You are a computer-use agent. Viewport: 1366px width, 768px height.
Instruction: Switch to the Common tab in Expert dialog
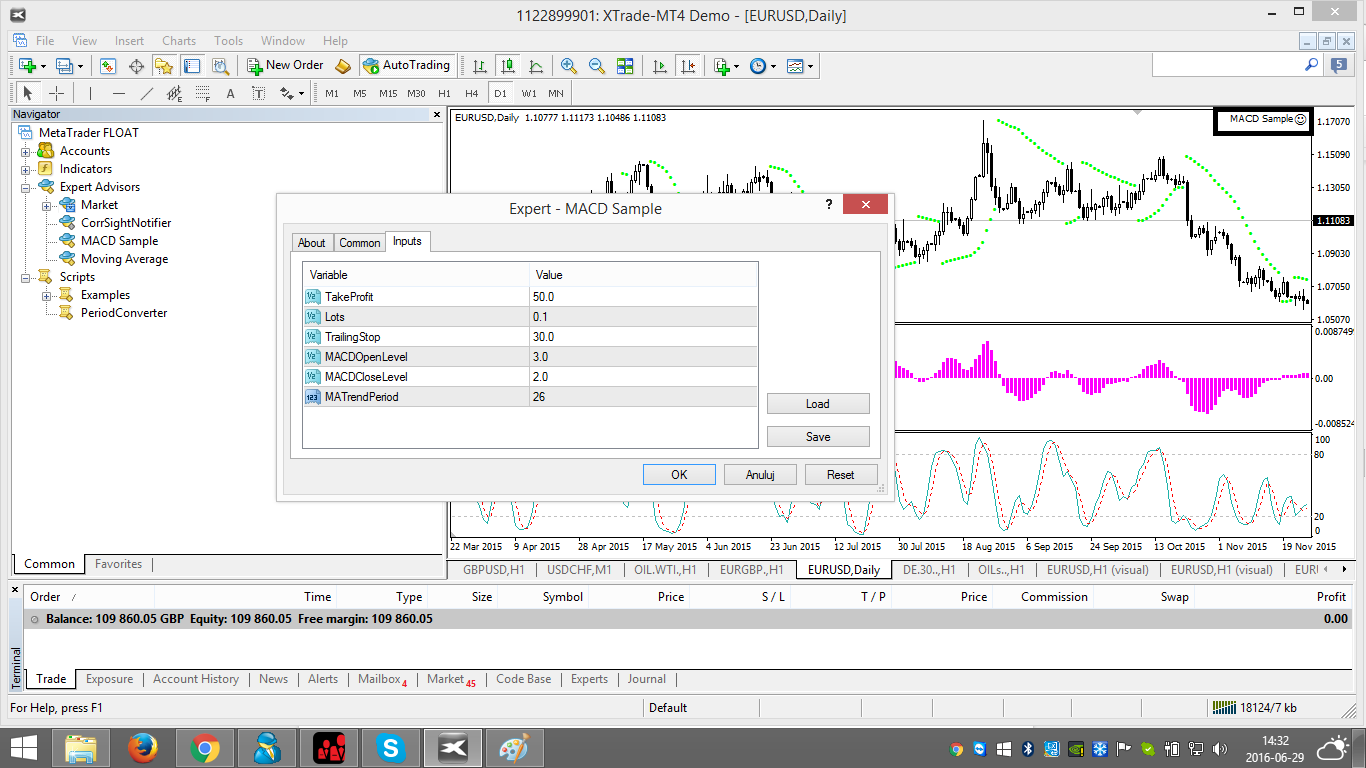click(359, 243)
